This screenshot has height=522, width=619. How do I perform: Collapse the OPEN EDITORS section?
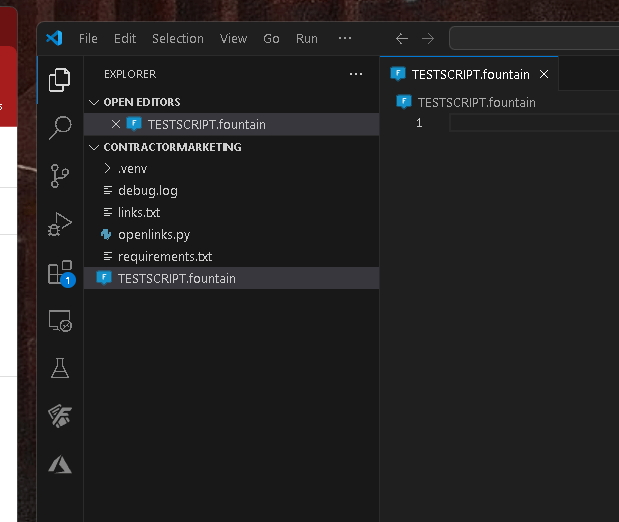click(x=94, y=102)
